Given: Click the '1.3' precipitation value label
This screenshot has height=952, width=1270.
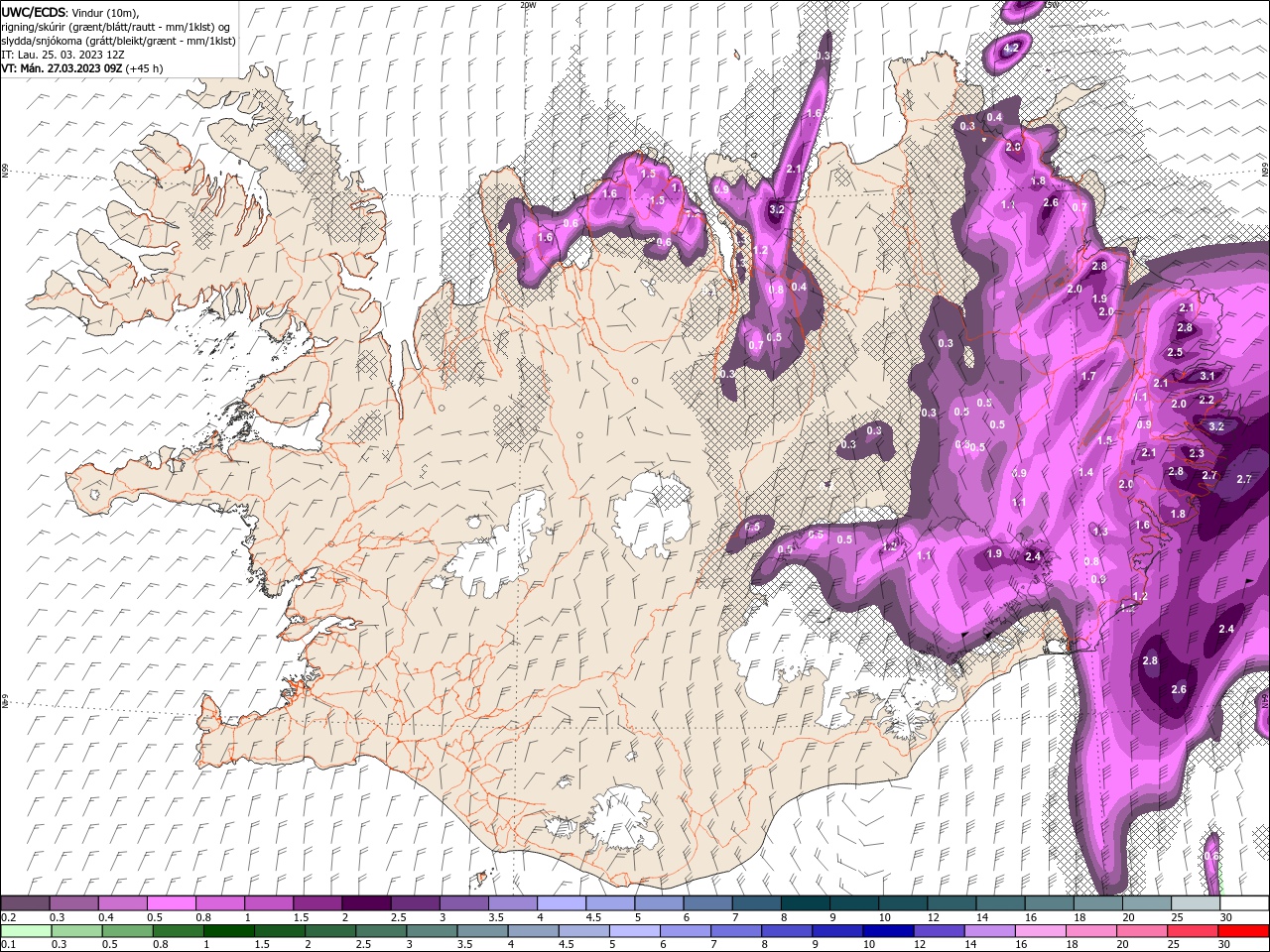Looking at the screenshot, I should click(x=1099, y=532).
